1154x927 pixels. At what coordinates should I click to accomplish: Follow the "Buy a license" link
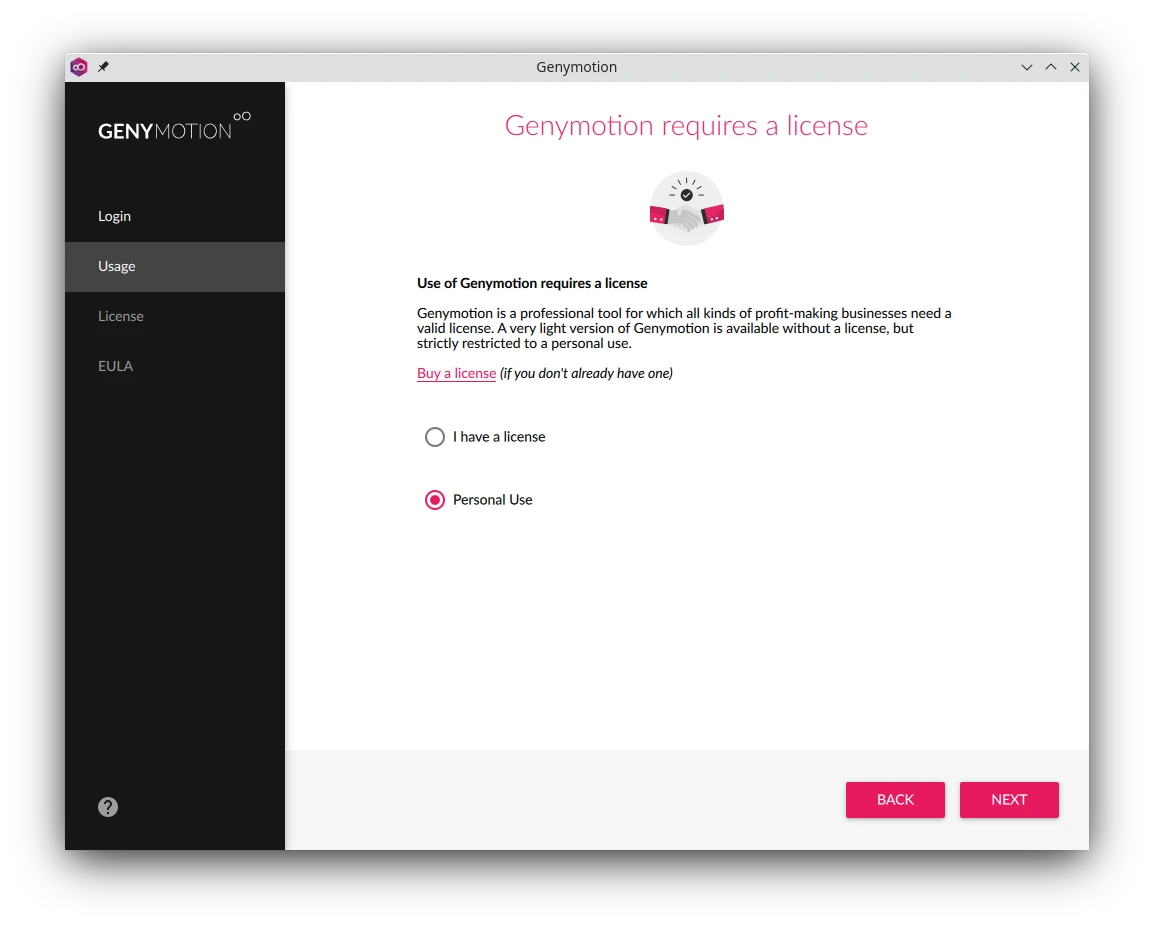click(x=456, y=373)
